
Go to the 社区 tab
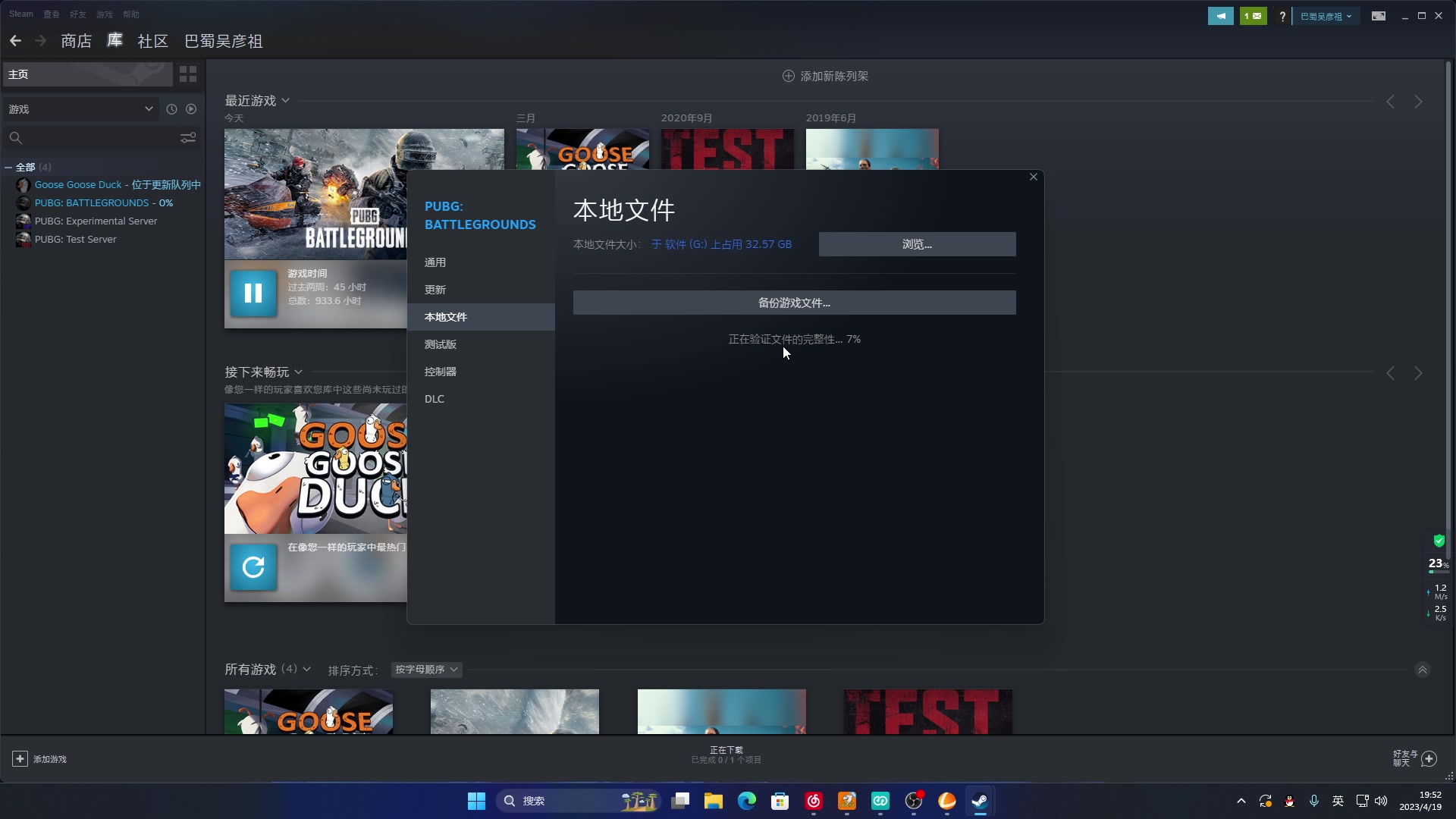click(152, 41)
